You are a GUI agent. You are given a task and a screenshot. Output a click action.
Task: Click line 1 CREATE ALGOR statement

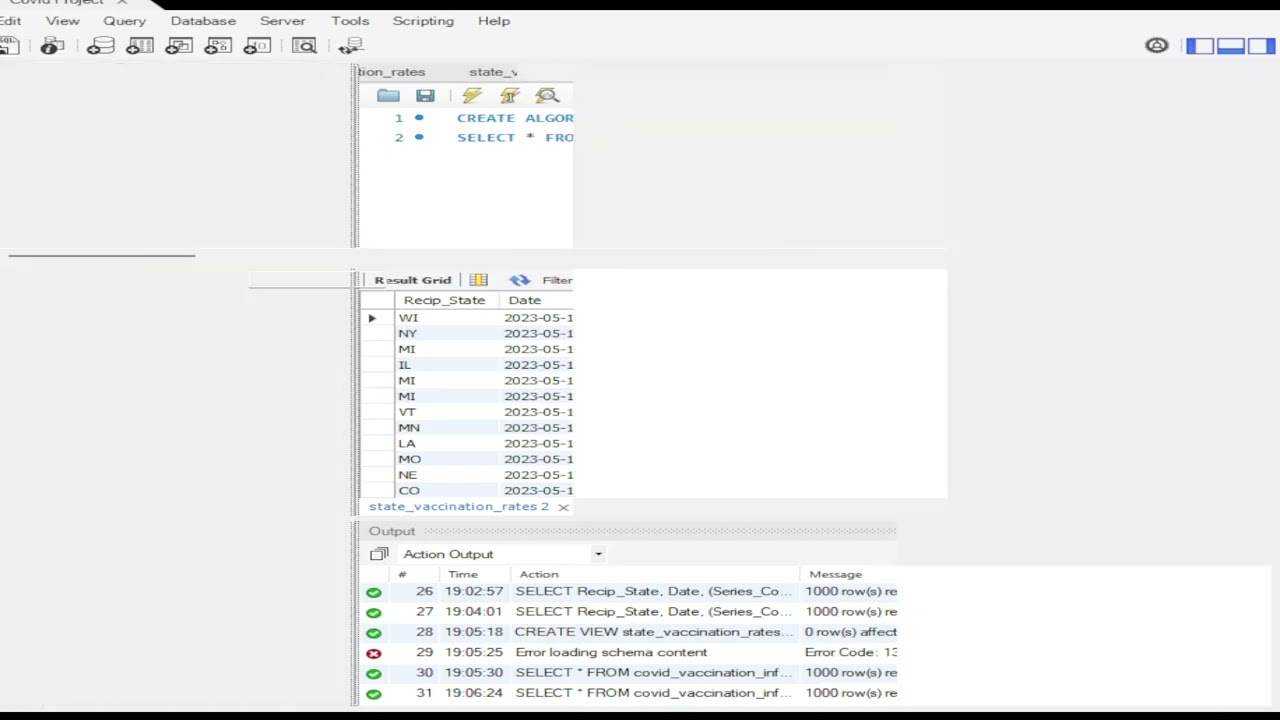pyautogui.click(x=515, y=118)
